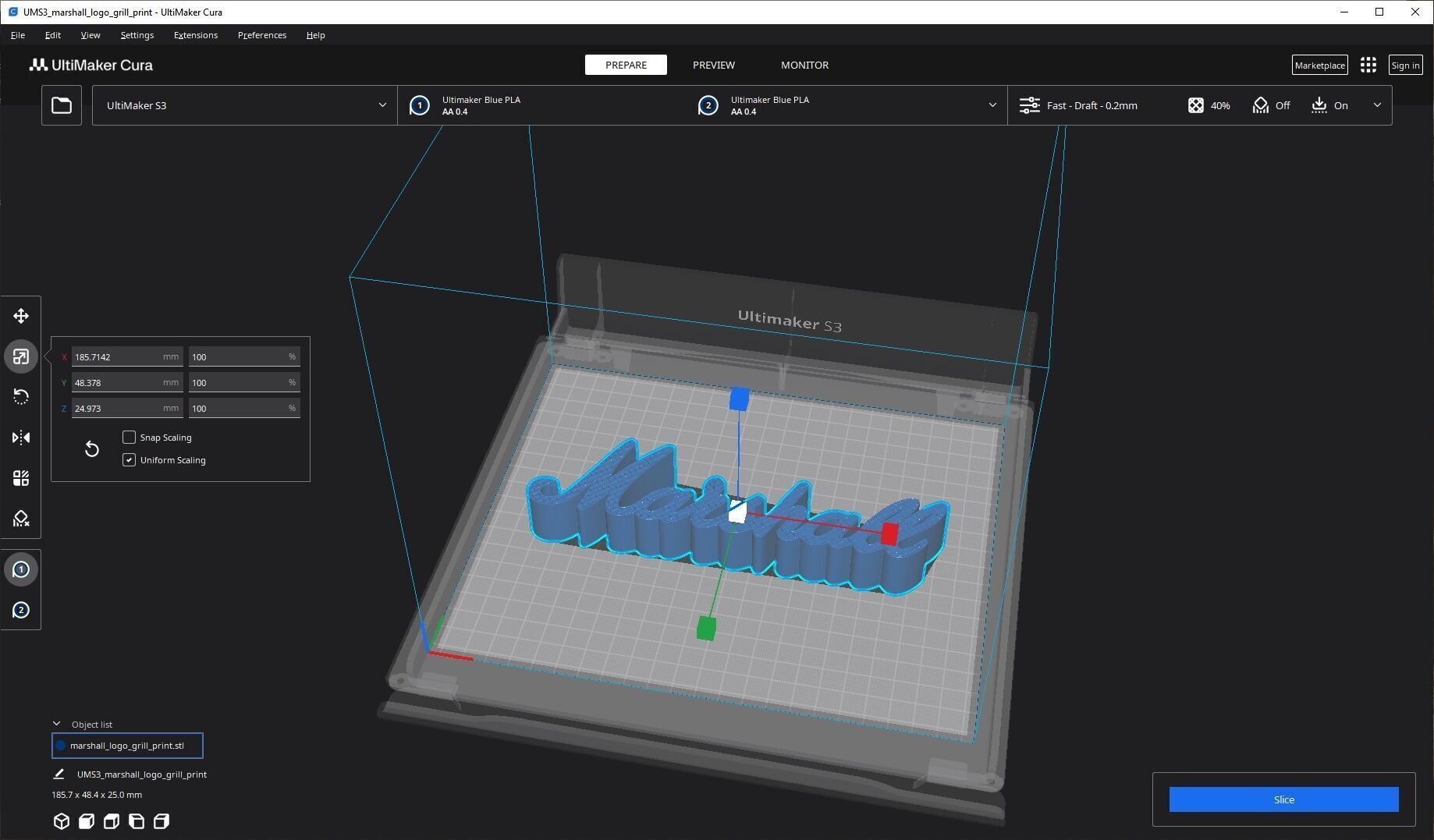Open the Edit menu
Screen dimensions: 1434x840
pyautogui.click(x=52, y=35)
